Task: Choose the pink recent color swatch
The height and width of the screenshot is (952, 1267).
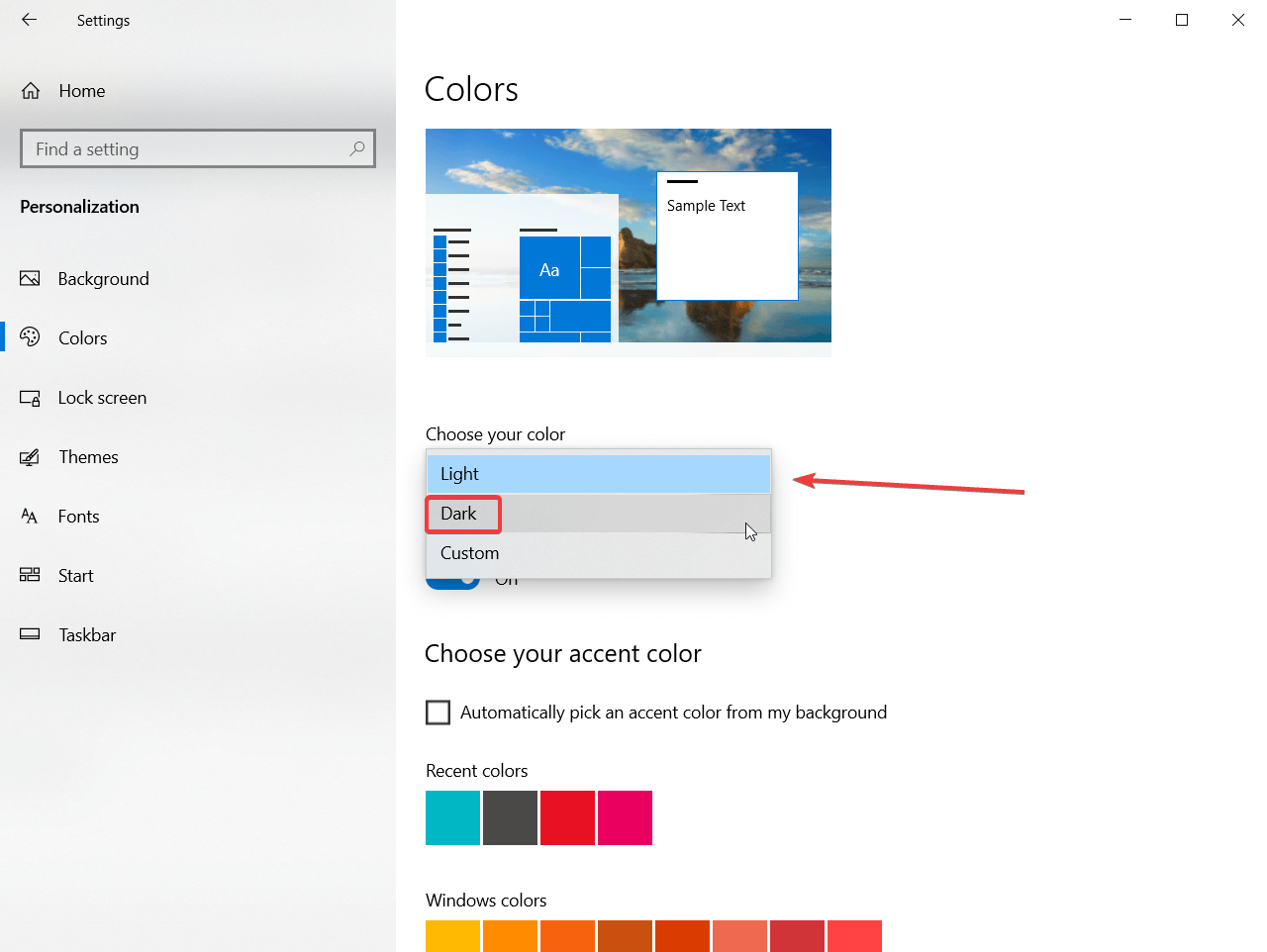Action: [625, 817]
